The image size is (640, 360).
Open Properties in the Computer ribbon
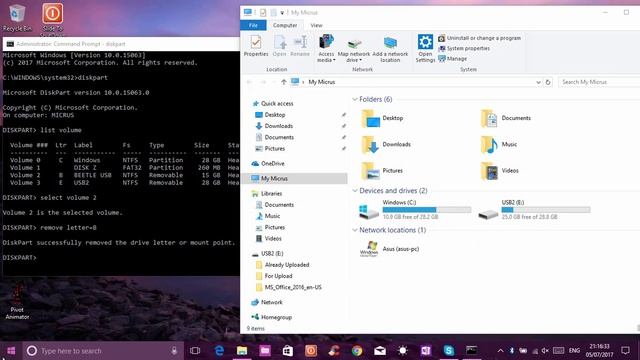(256, 46)
